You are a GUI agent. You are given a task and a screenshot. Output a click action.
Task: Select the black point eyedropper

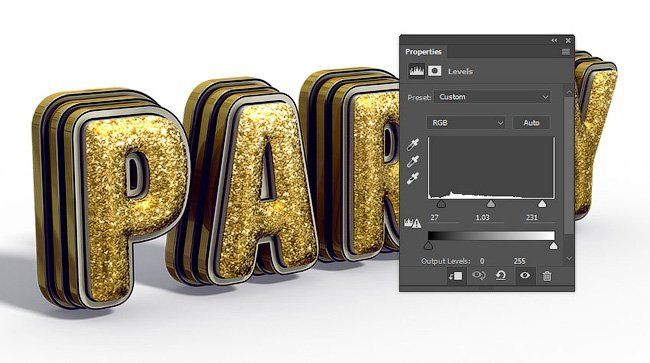pos(412,145)
